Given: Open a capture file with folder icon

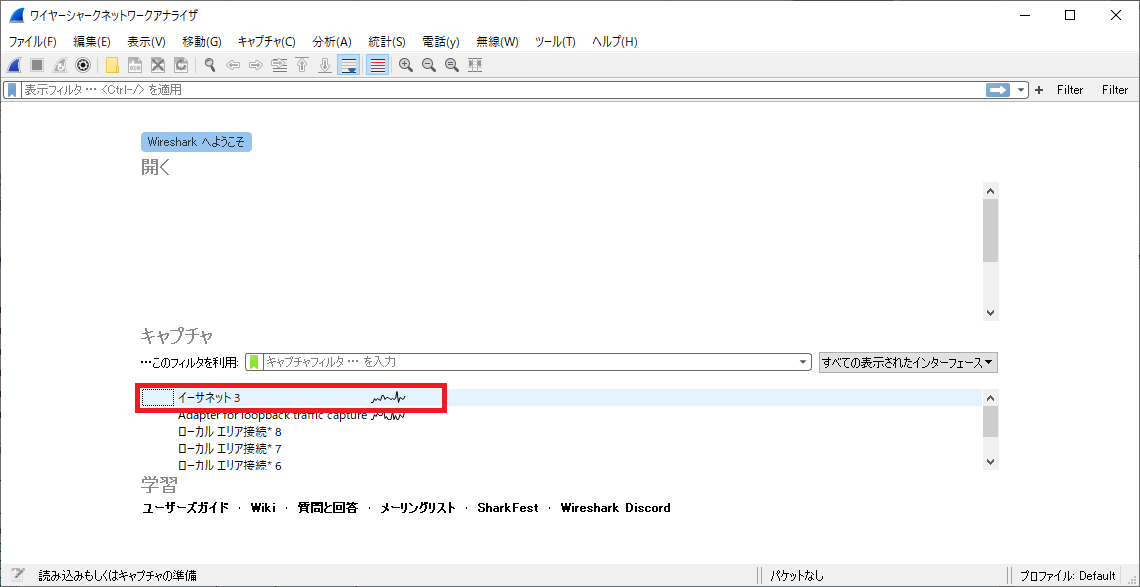Looking at the screenshot, I should pyautogui.click(x=112, y=65).
